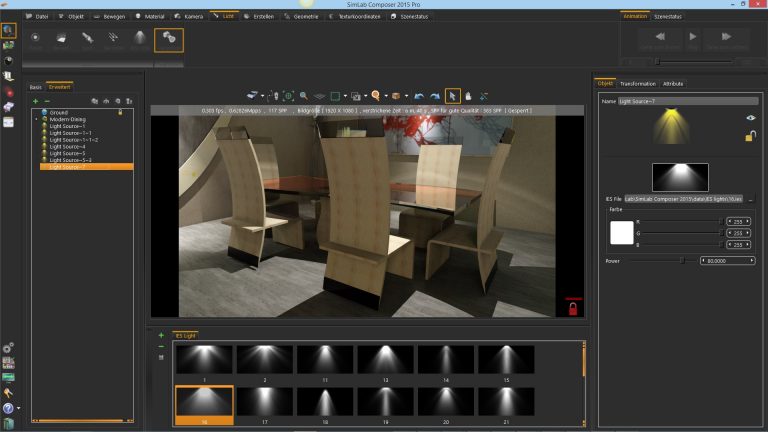Click the browse button beside IES File
Image resolution: width=768 pixels, height=432 pixels.
coord(751,200)
